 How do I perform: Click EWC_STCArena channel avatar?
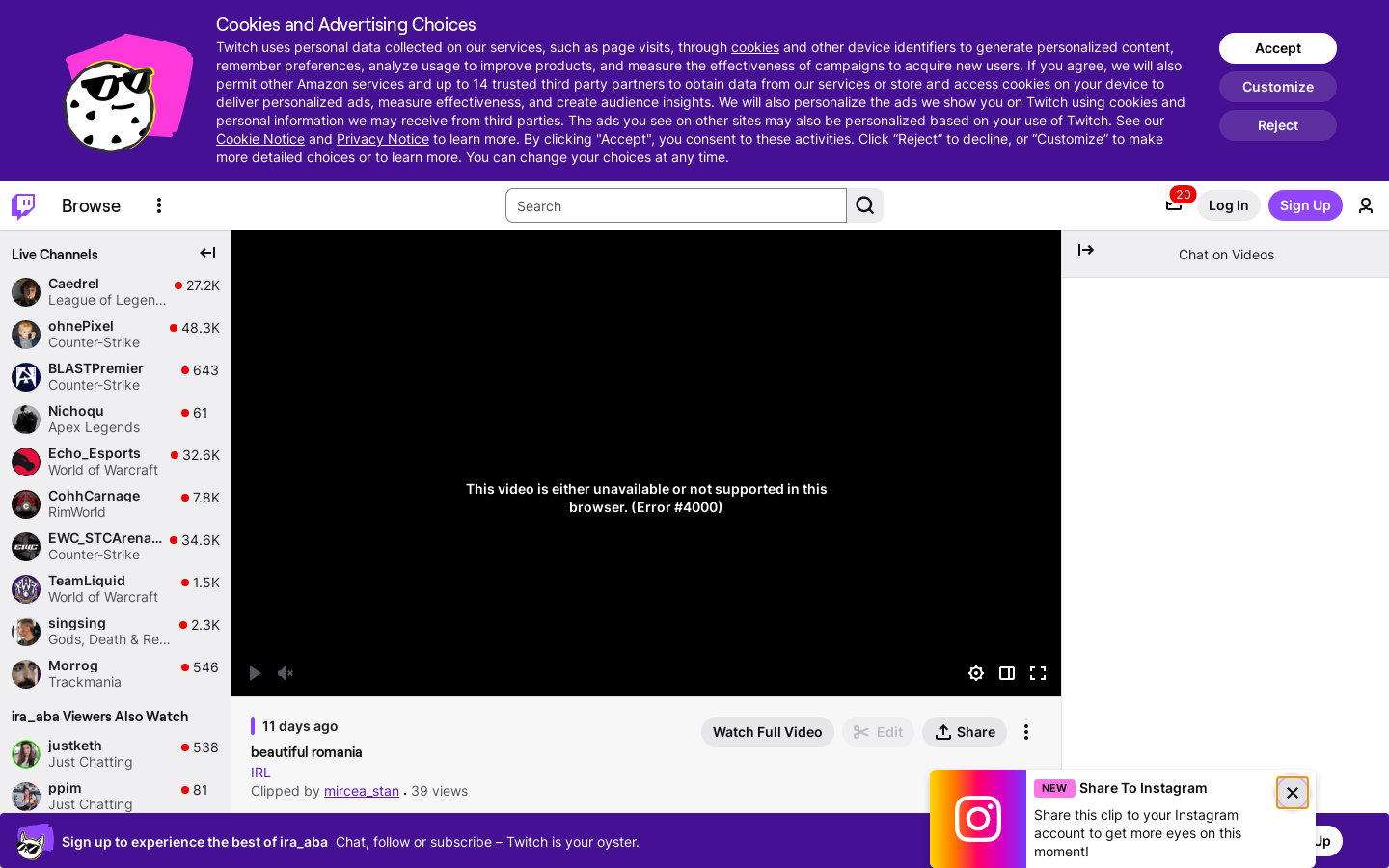[26, 547]
